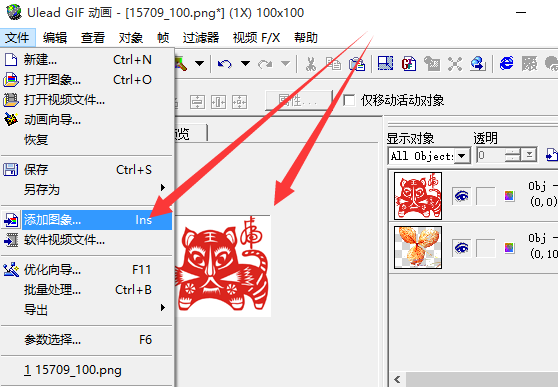Click the globe export icon in toolbar
This screenshot has width=558, height=387.
478,64
